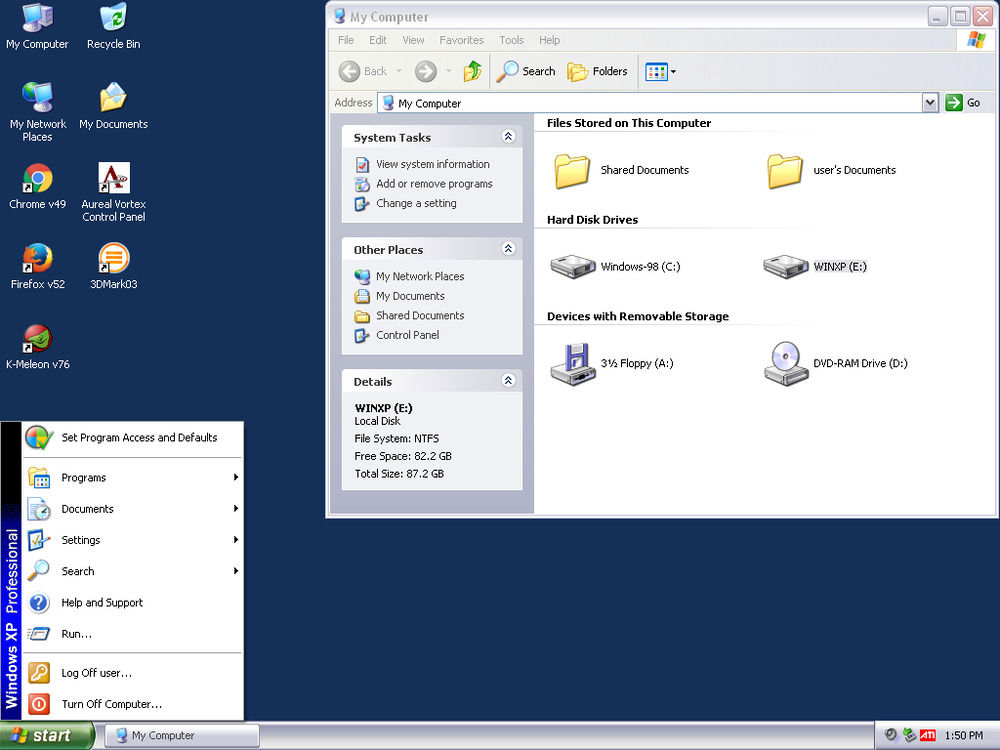This screenshot has width=1000, height=750.
Task: Click the Up folder toolbar icon
Action: 473,71
